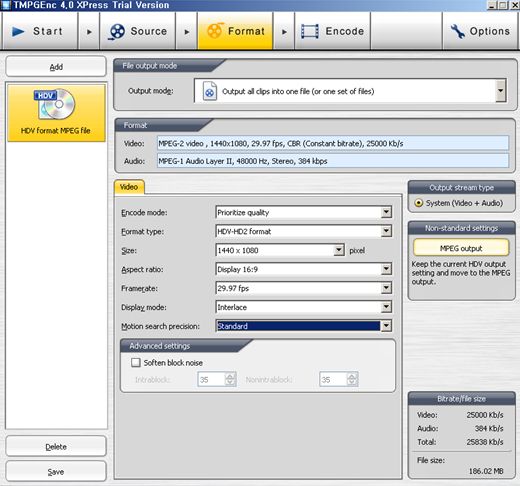The height and width of the screenshot is (486, 520).
Task: Expand the Aspect ratio dropdown
Action: (x=386, y=269)
